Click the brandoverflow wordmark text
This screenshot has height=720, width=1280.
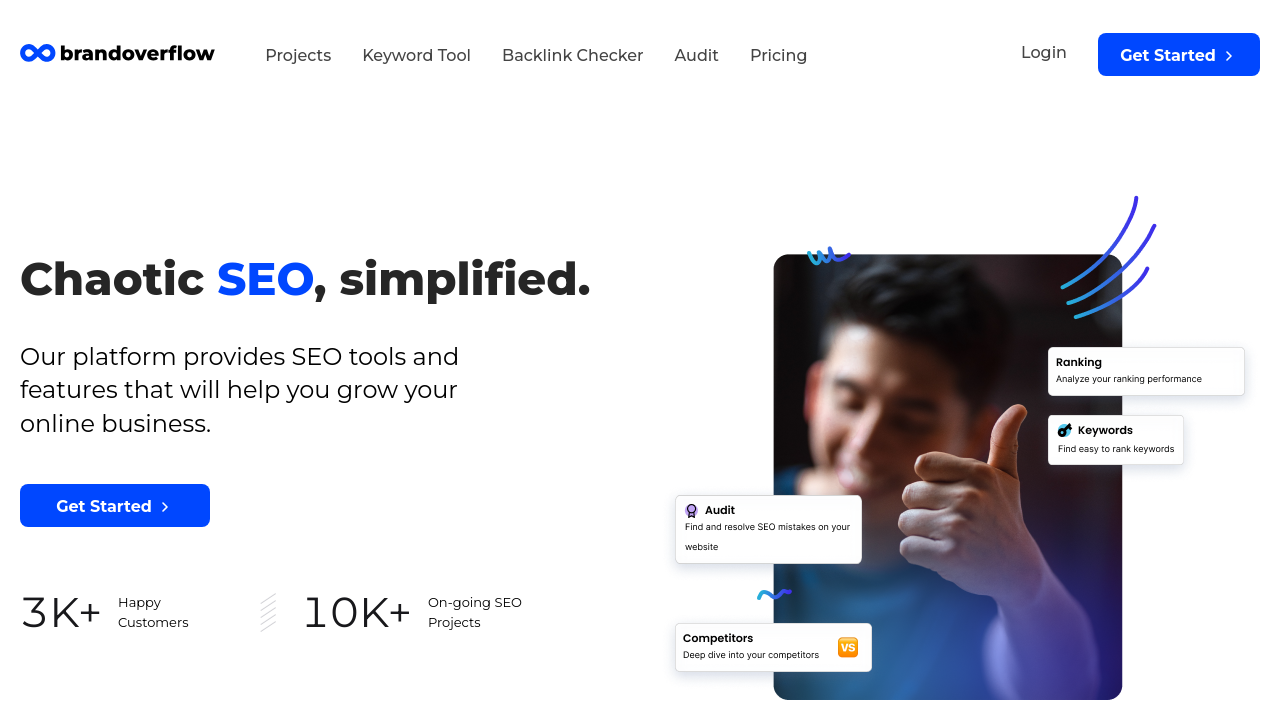pos(137,53)
